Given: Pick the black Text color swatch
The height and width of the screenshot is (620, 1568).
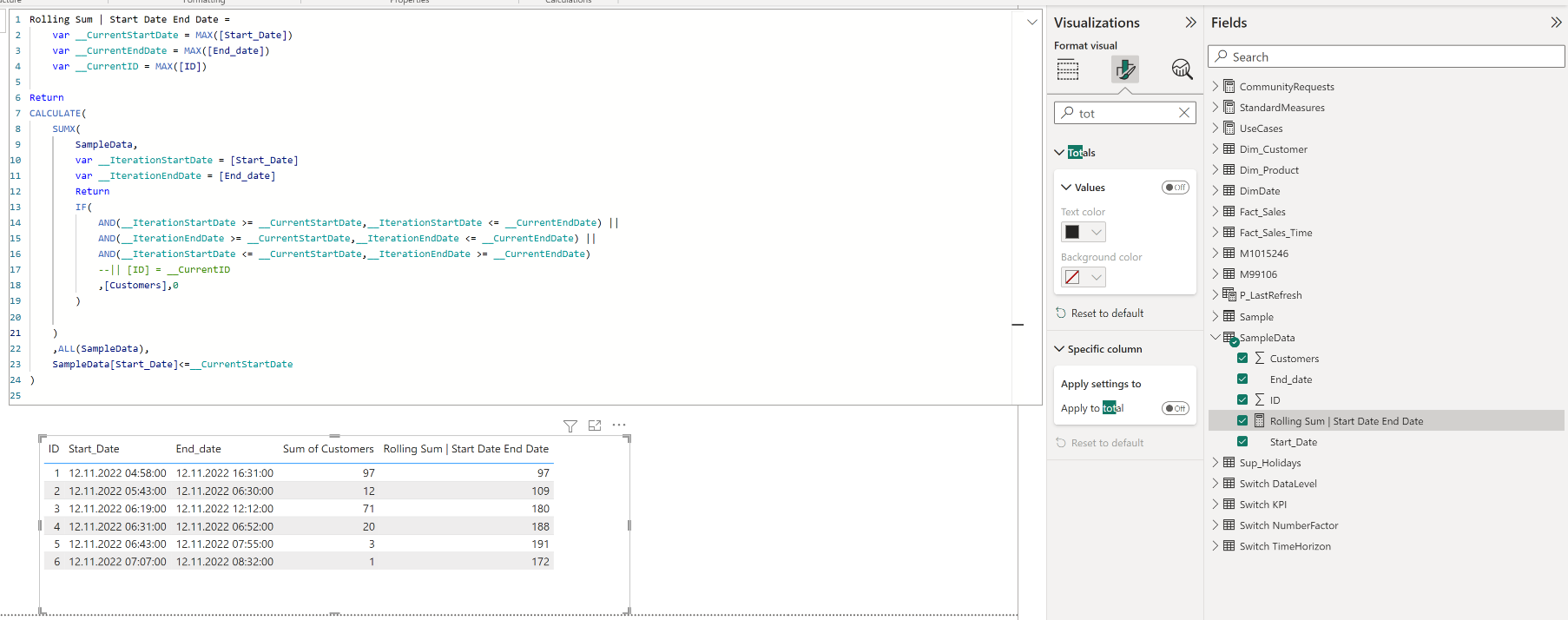Looking at the screenshot, I should [1072, 232].
